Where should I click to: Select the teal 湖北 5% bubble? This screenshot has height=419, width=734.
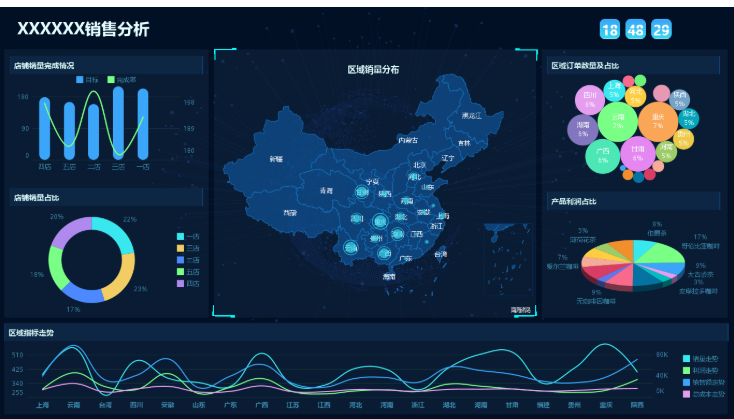click(x=688, y=118)
